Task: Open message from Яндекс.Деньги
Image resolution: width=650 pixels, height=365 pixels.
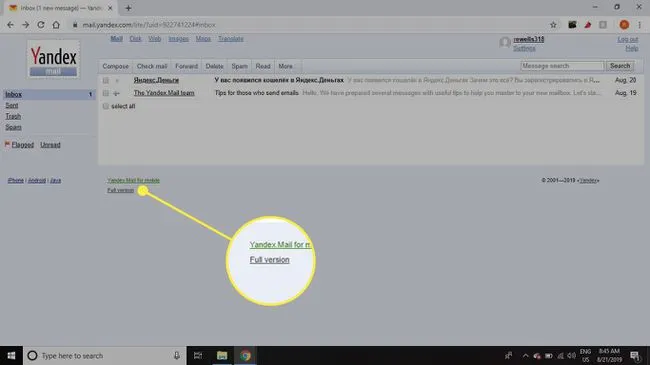Action: pos(156,80)
